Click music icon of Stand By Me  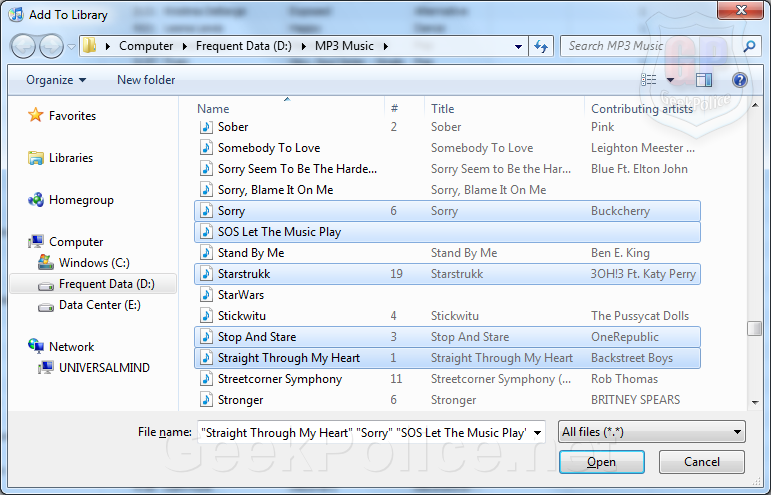(207, 253)
